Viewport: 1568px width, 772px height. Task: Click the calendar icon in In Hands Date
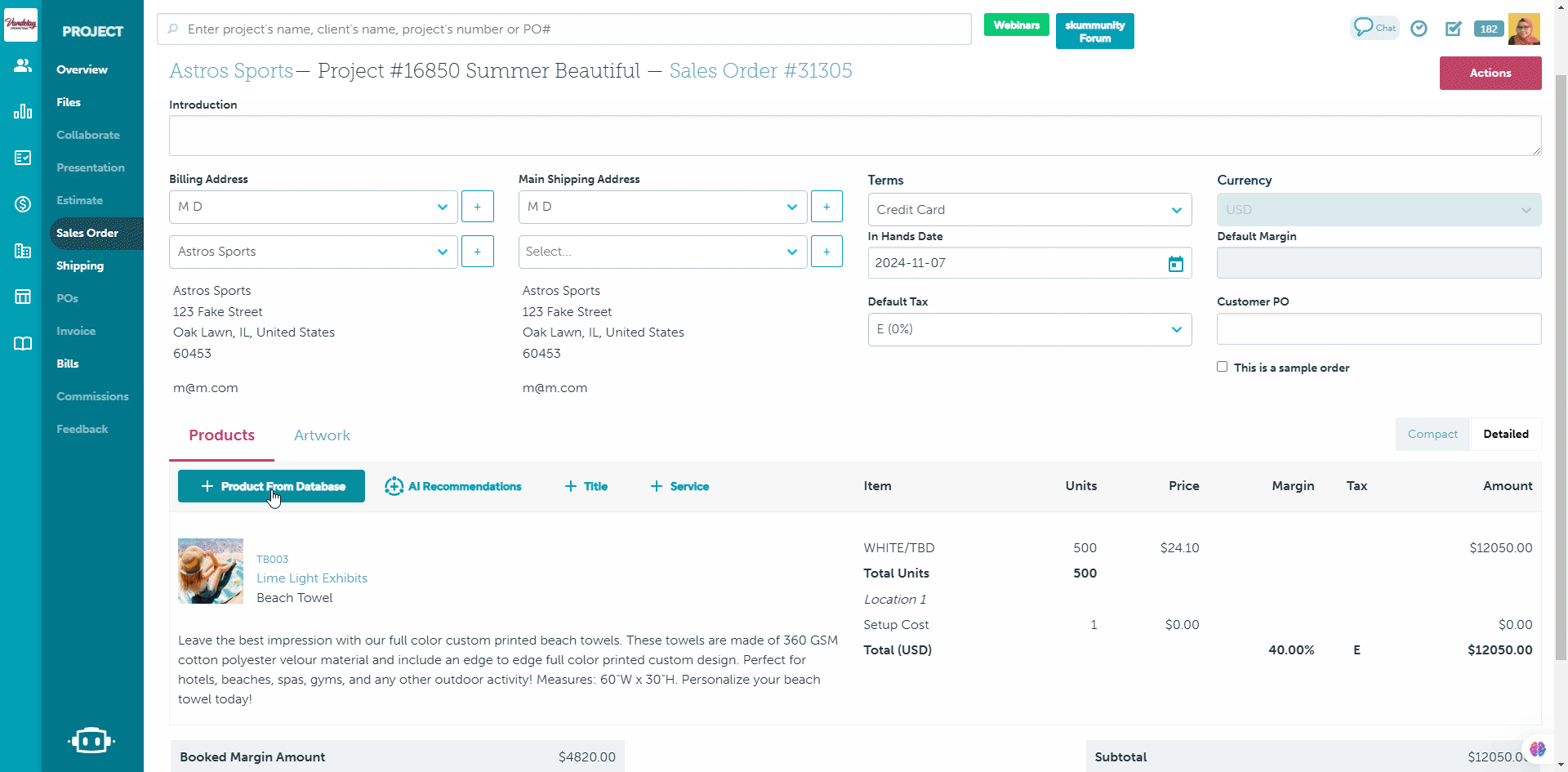pos(1175,264)
